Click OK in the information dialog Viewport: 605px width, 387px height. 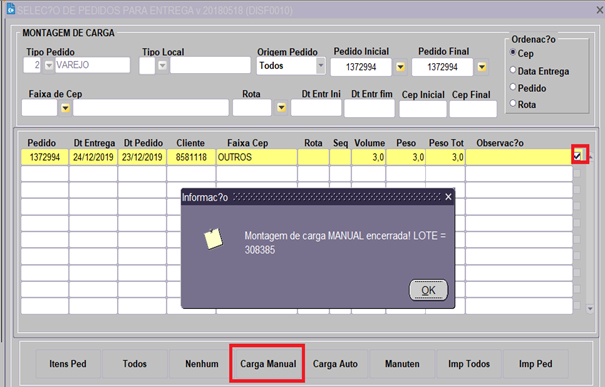point(428,290)
